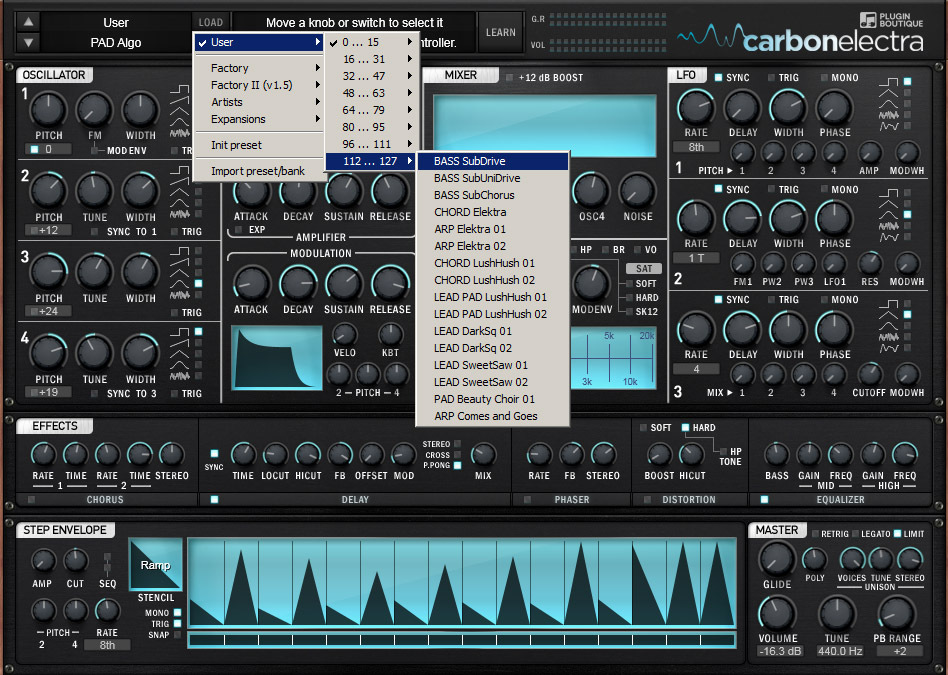The image size is (948, 675).
Task: Turn the KBT knob
Action: 391,334
